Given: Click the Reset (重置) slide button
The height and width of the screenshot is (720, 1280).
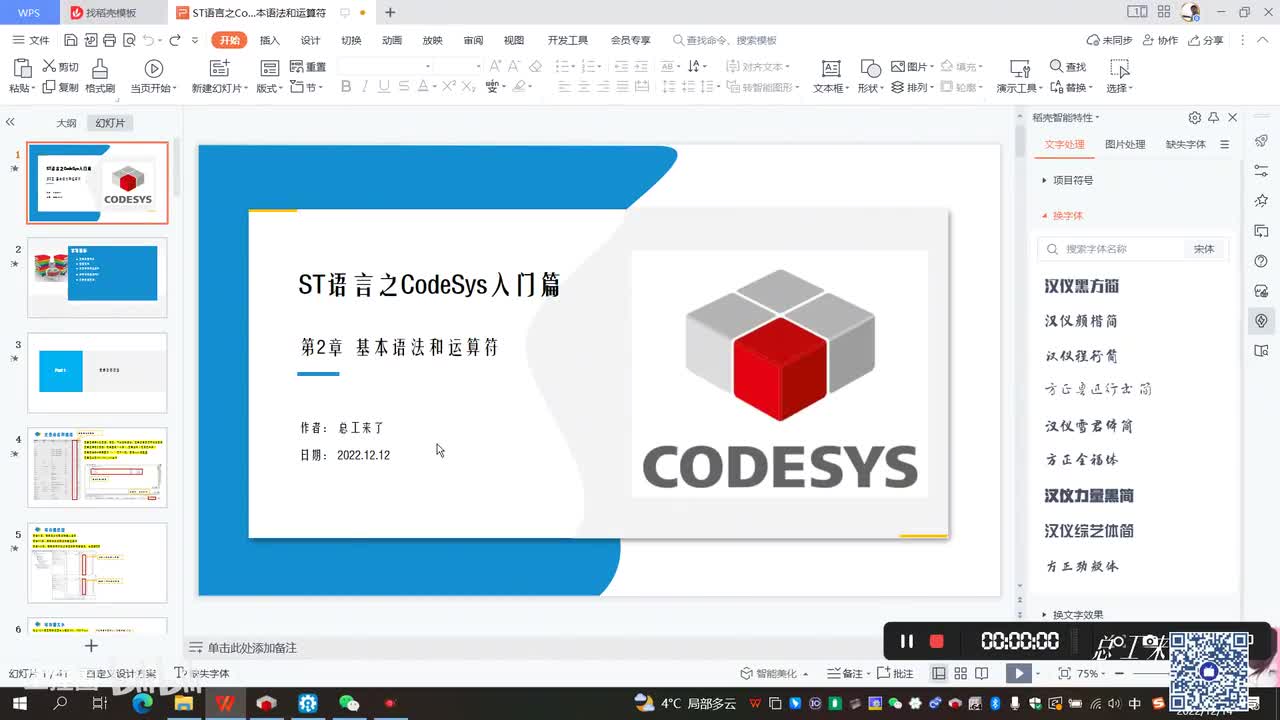Looking at the screenshot, I should (308, 67).
